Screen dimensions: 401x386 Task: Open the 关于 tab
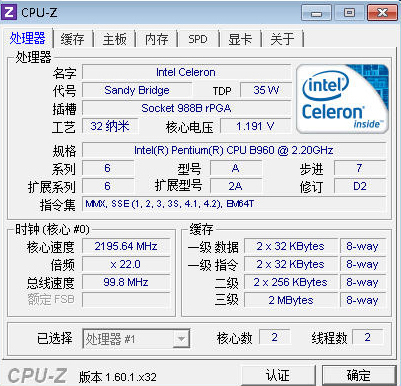coord(282,39)
